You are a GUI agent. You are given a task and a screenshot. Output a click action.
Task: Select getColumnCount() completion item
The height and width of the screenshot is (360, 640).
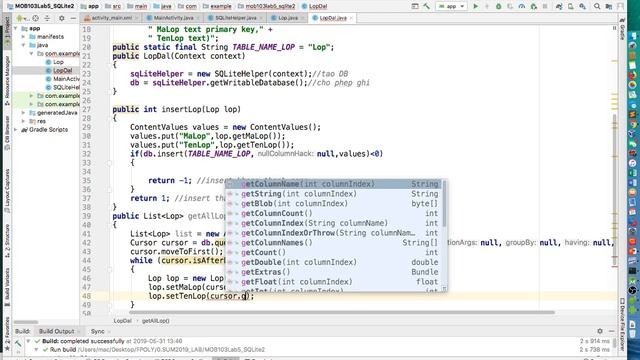333,213
